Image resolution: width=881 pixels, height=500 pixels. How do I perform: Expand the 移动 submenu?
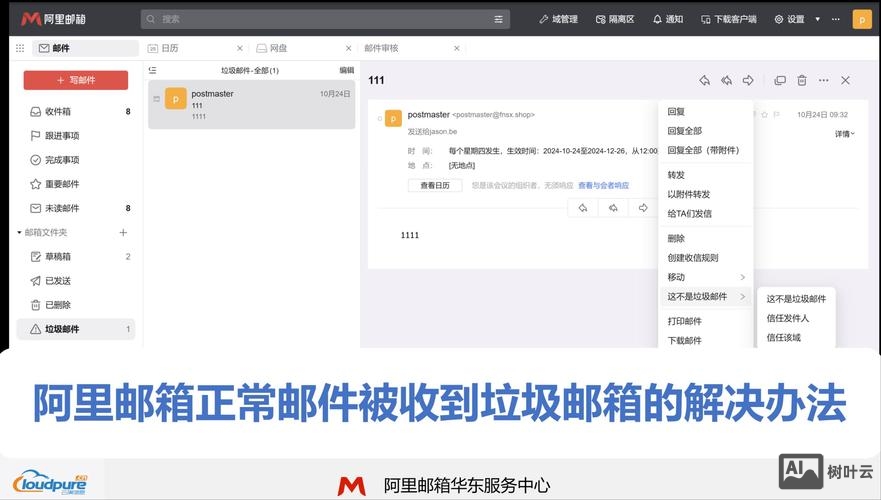point(705,277)
